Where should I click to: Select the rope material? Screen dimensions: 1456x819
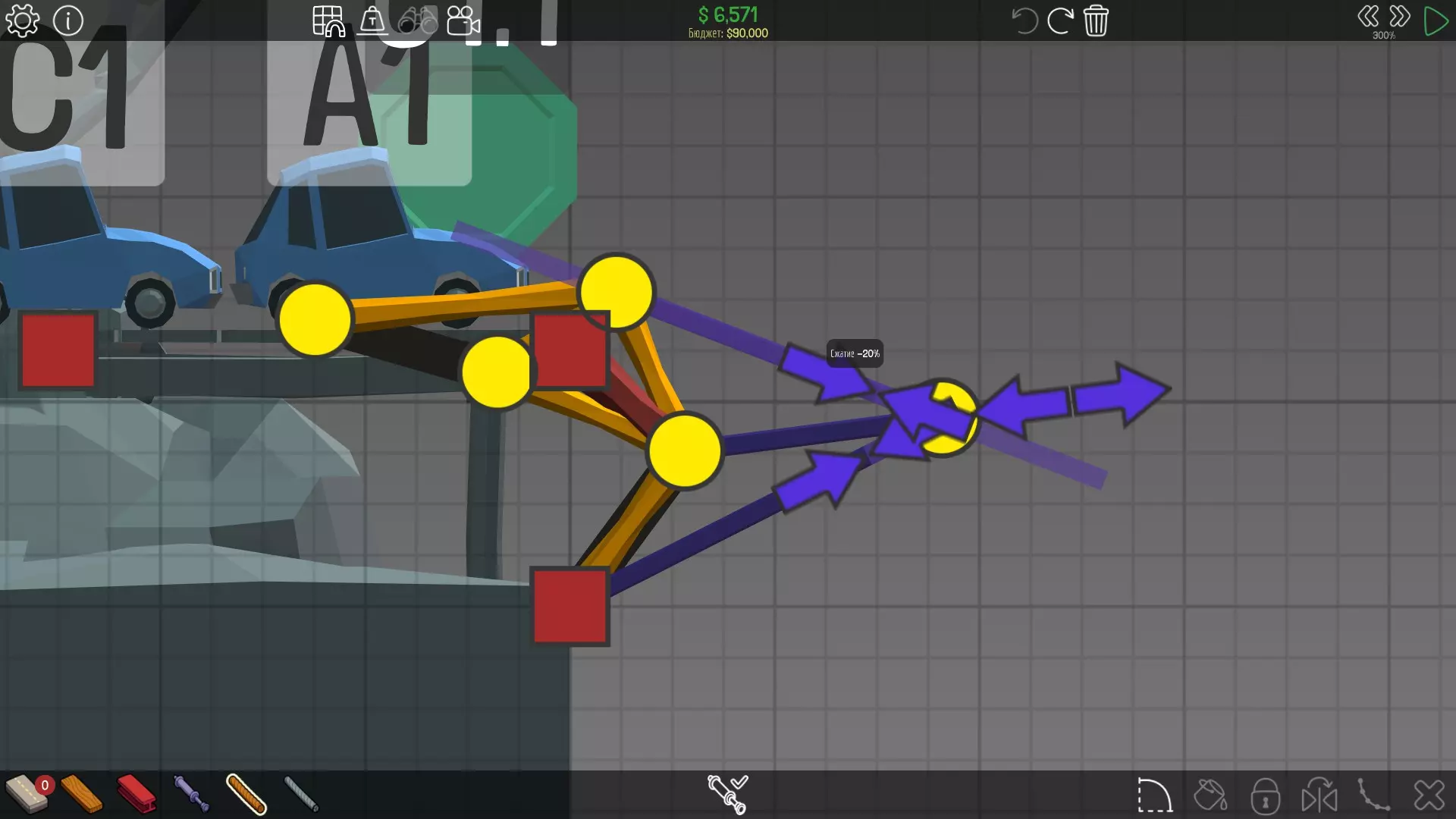point(246,794)
